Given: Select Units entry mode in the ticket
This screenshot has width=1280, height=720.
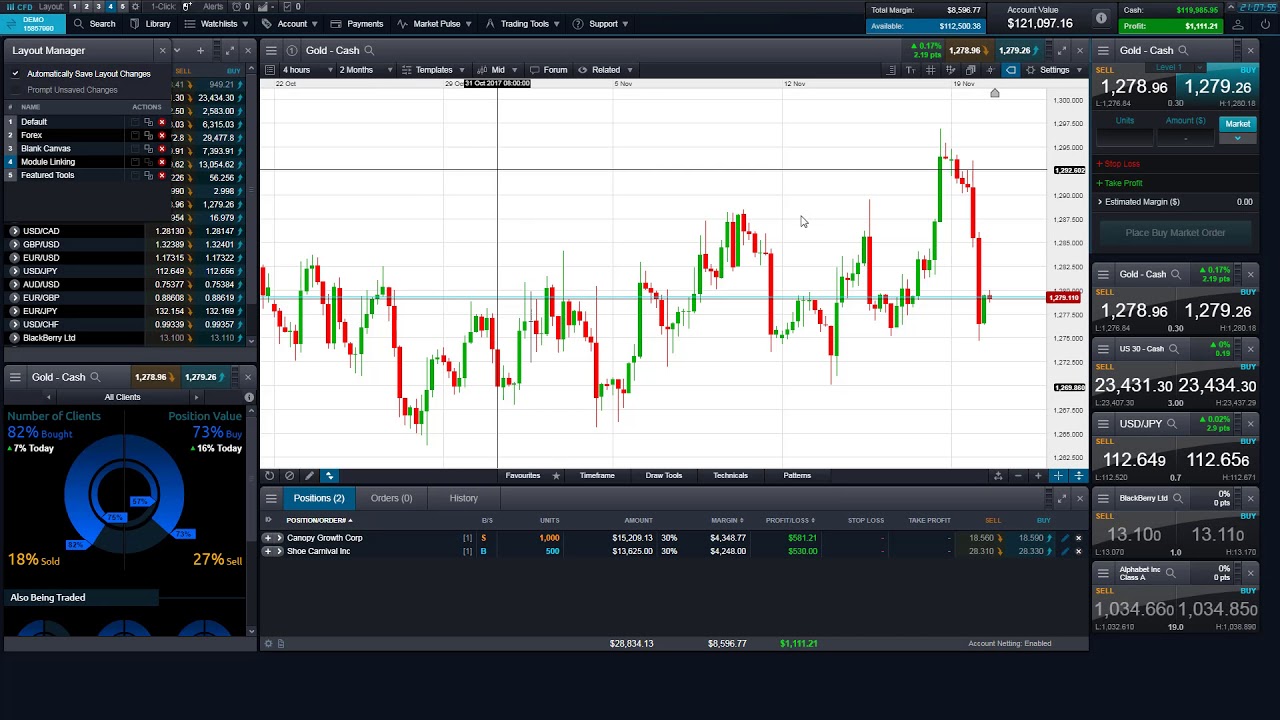Looking at the screenshot, I should (x=1125, y=121).
